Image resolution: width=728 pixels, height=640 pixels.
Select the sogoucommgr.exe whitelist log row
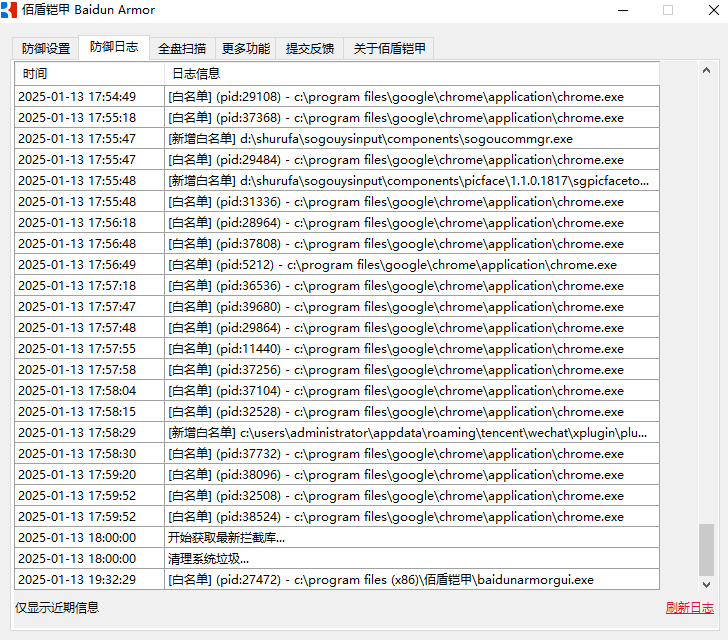tap(370, 139)
